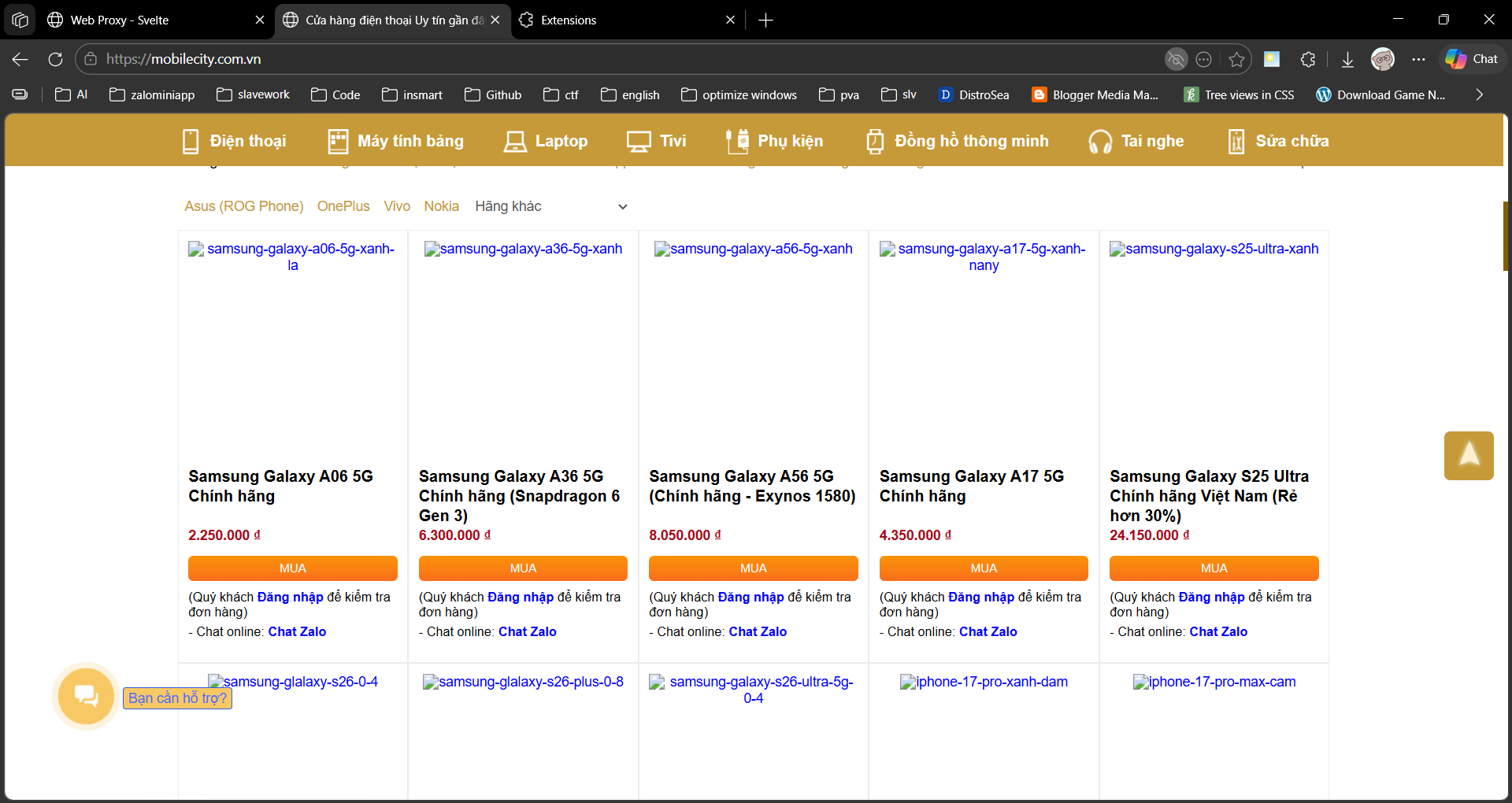Click the Bạn cần hỗ trợ? label

(x=177, y=698)
